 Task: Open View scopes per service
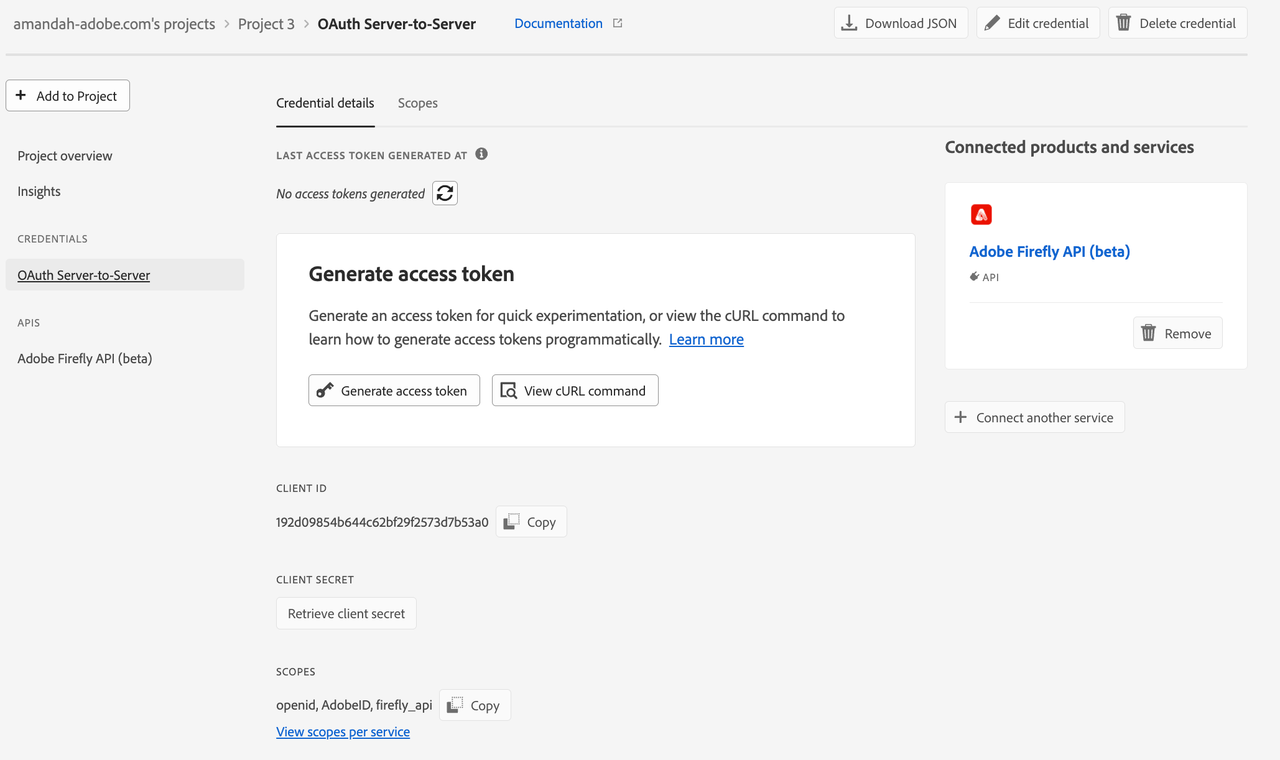tap(342, 731)
